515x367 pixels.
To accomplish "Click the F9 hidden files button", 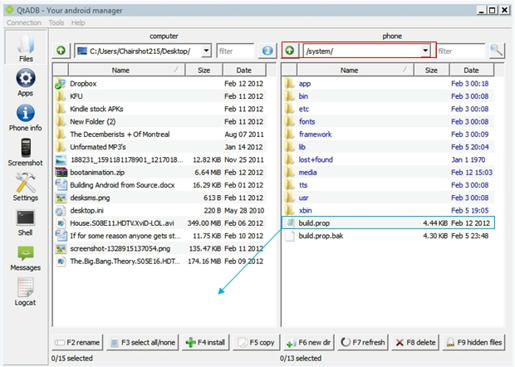I will pyautogui.click(x=474, y=342).
